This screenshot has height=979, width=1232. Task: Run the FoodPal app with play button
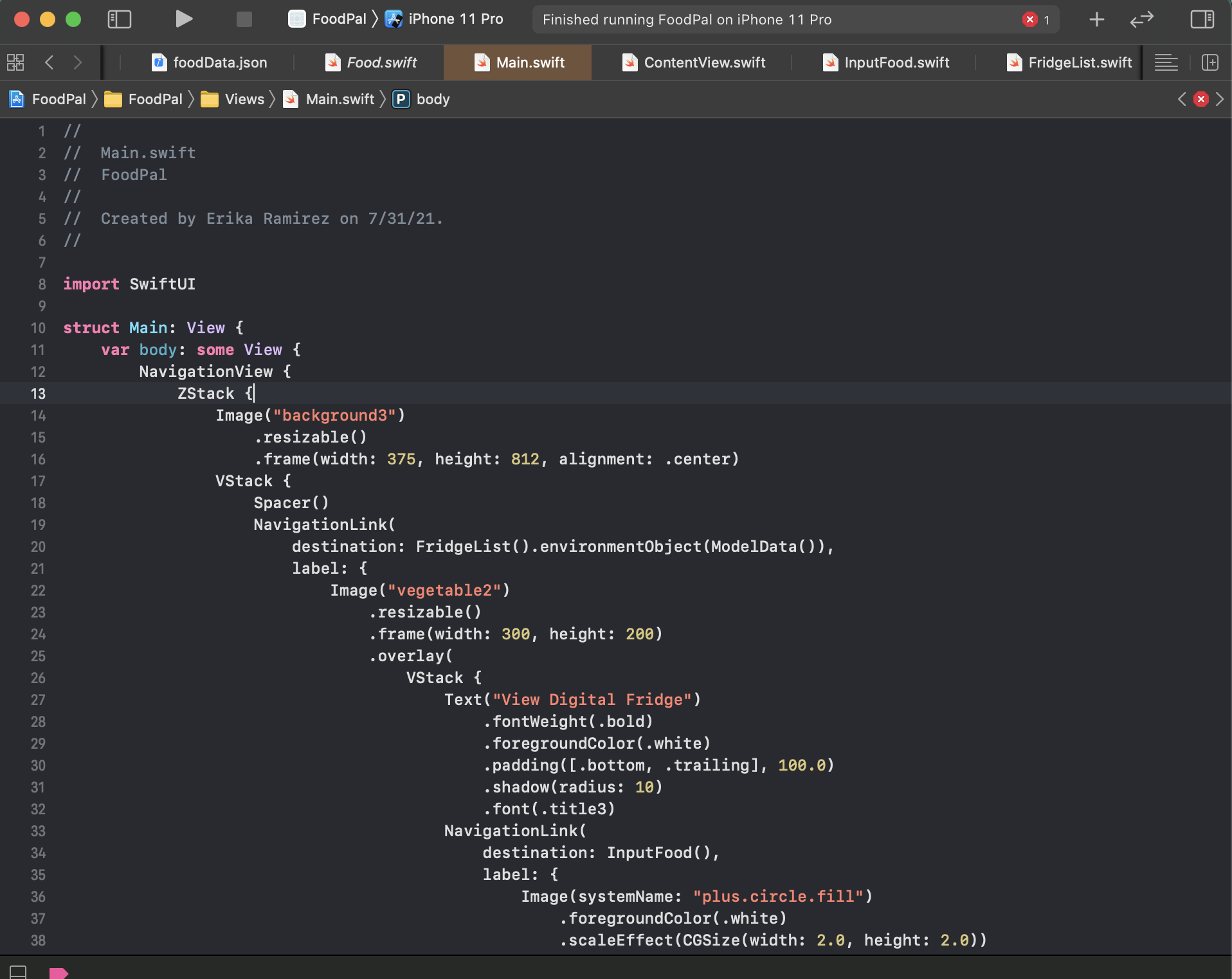[184, 19]
